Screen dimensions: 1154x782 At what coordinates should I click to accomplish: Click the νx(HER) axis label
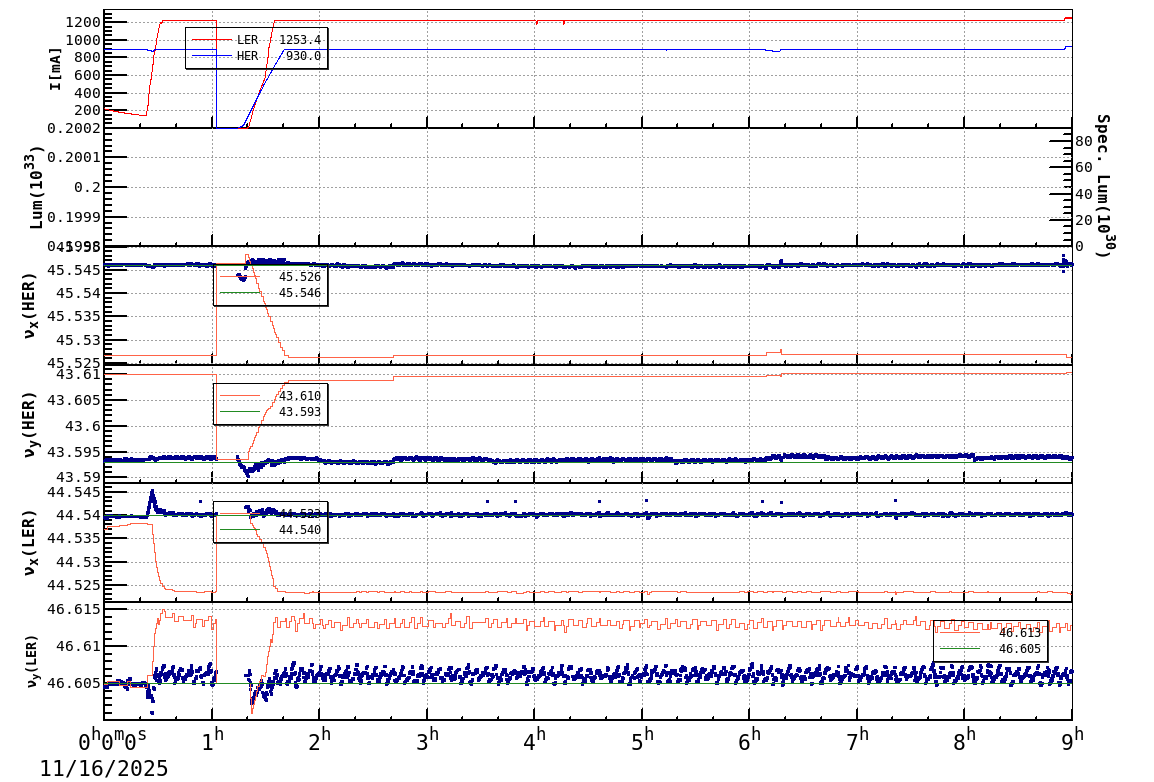tap(30, 304)
